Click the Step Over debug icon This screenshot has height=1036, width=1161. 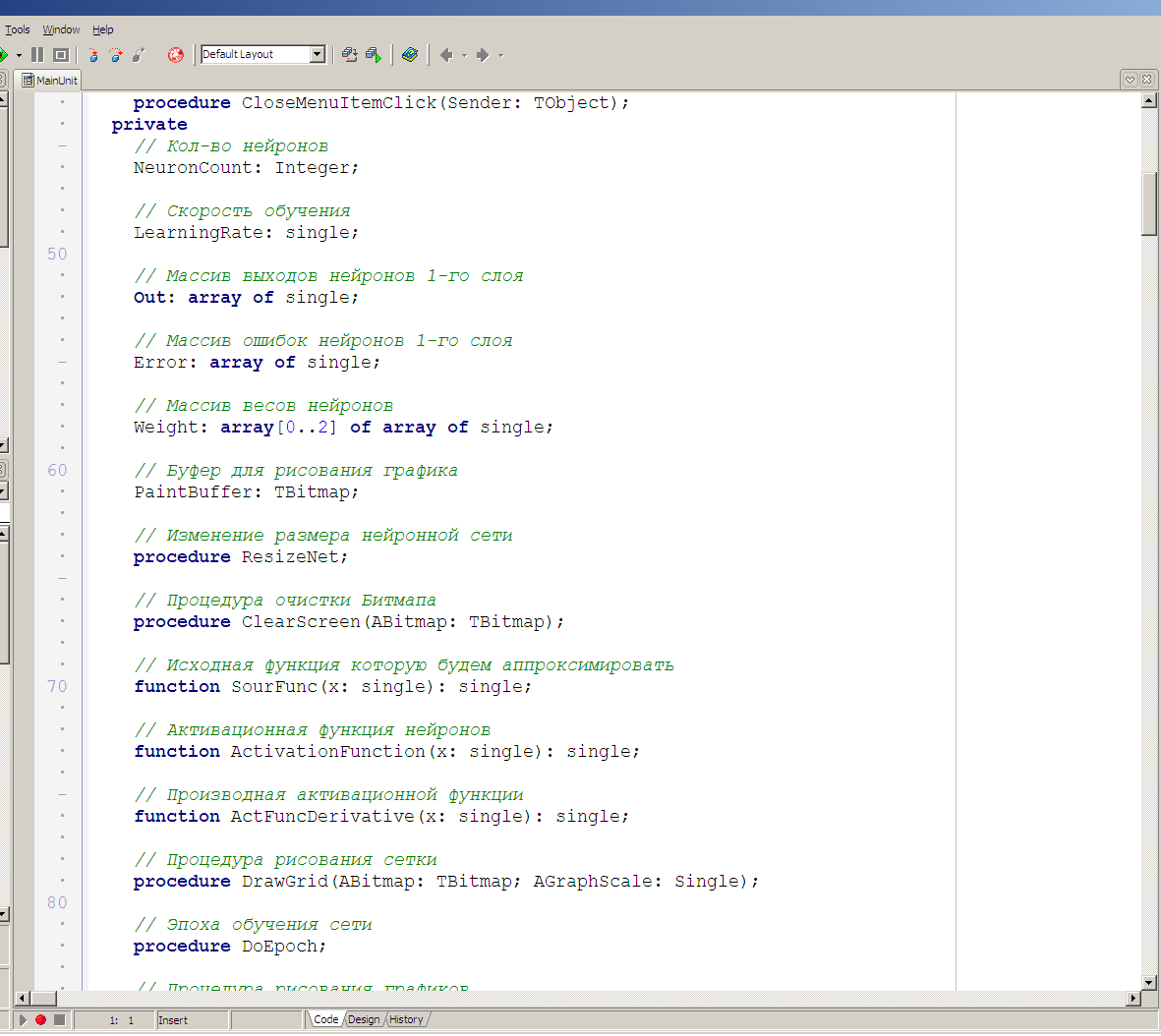point(115,55)
